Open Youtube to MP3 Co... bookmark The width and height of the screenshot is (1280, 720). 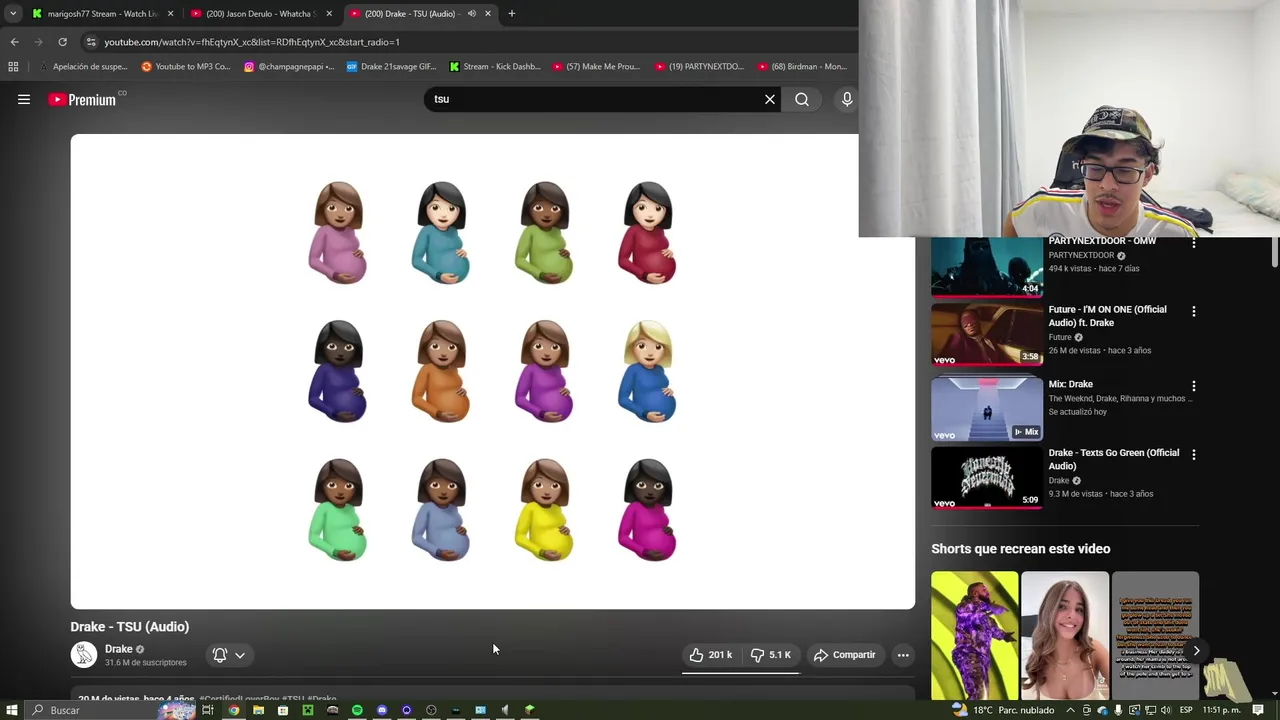click(186, 67)
